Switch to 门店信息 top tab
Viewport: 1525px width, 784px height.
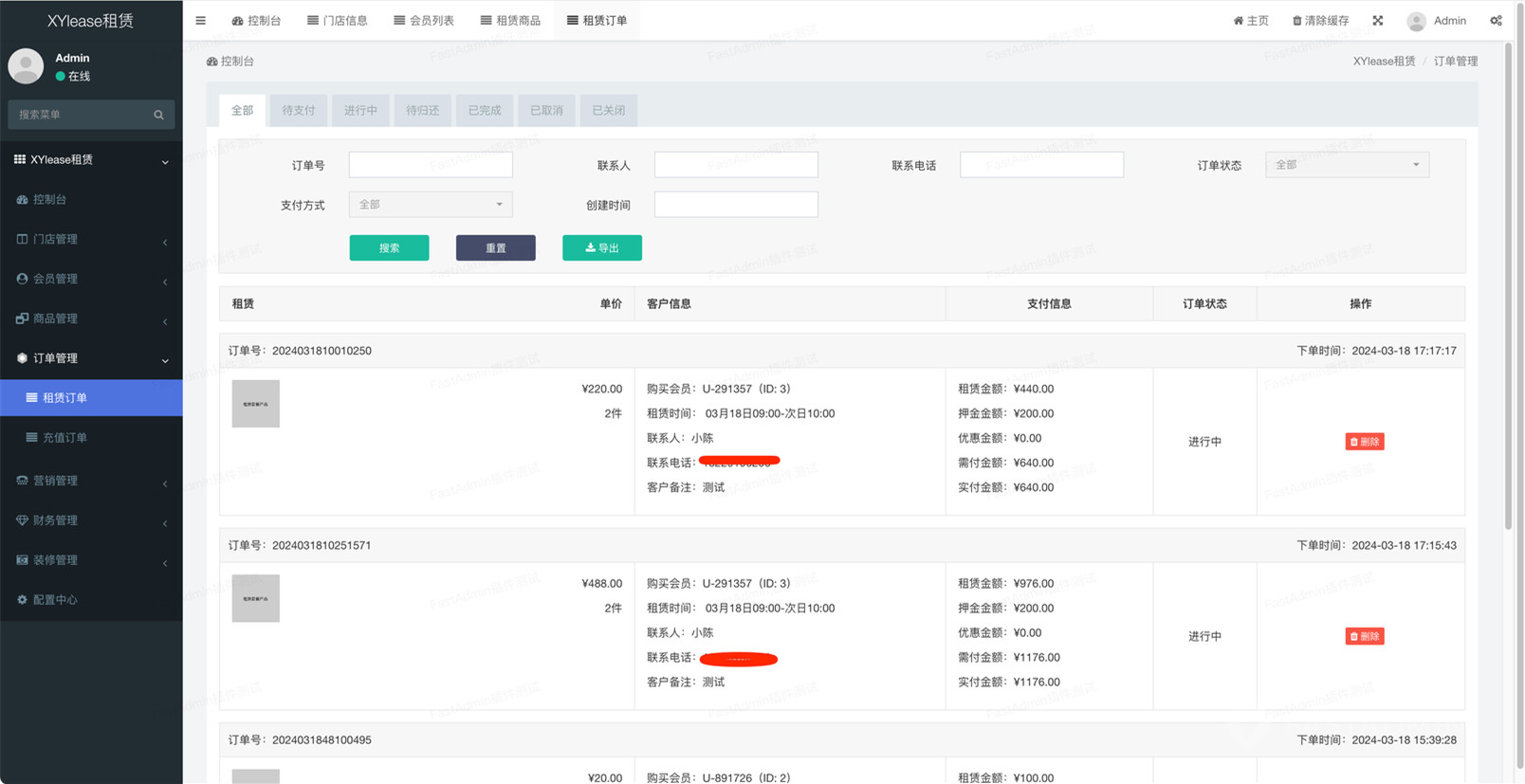click(x=338, y=20)
